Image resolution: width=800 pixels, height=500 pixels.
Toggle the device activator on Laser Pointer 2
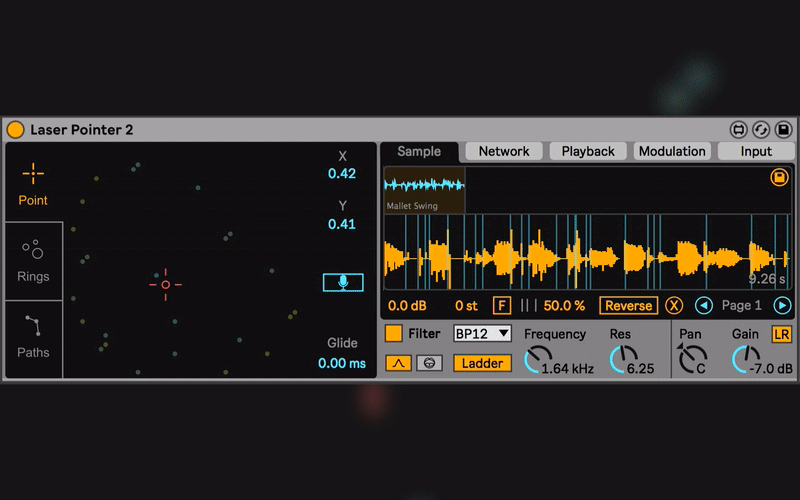15,130
